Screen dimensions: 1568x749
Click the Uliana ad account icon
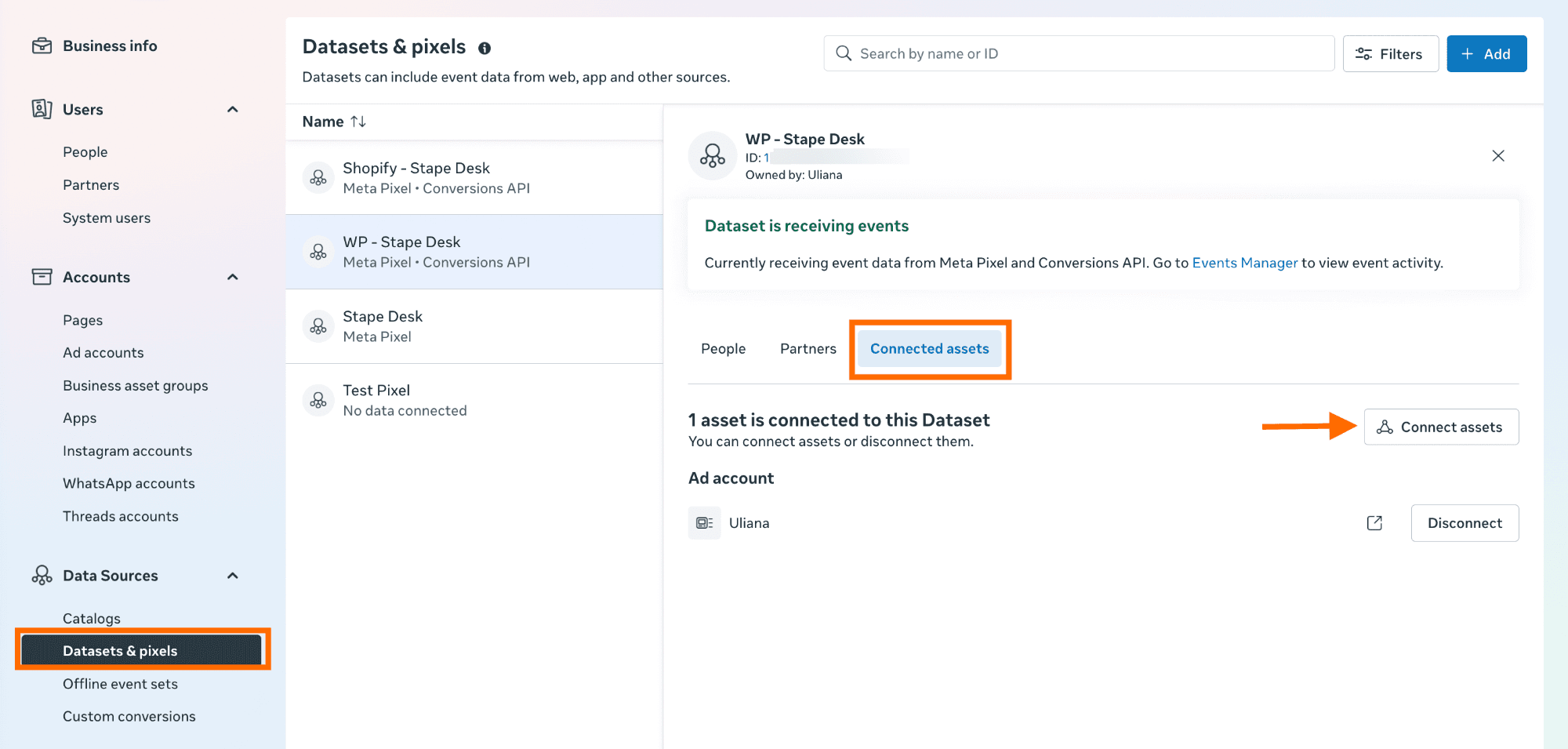(704, 523)
